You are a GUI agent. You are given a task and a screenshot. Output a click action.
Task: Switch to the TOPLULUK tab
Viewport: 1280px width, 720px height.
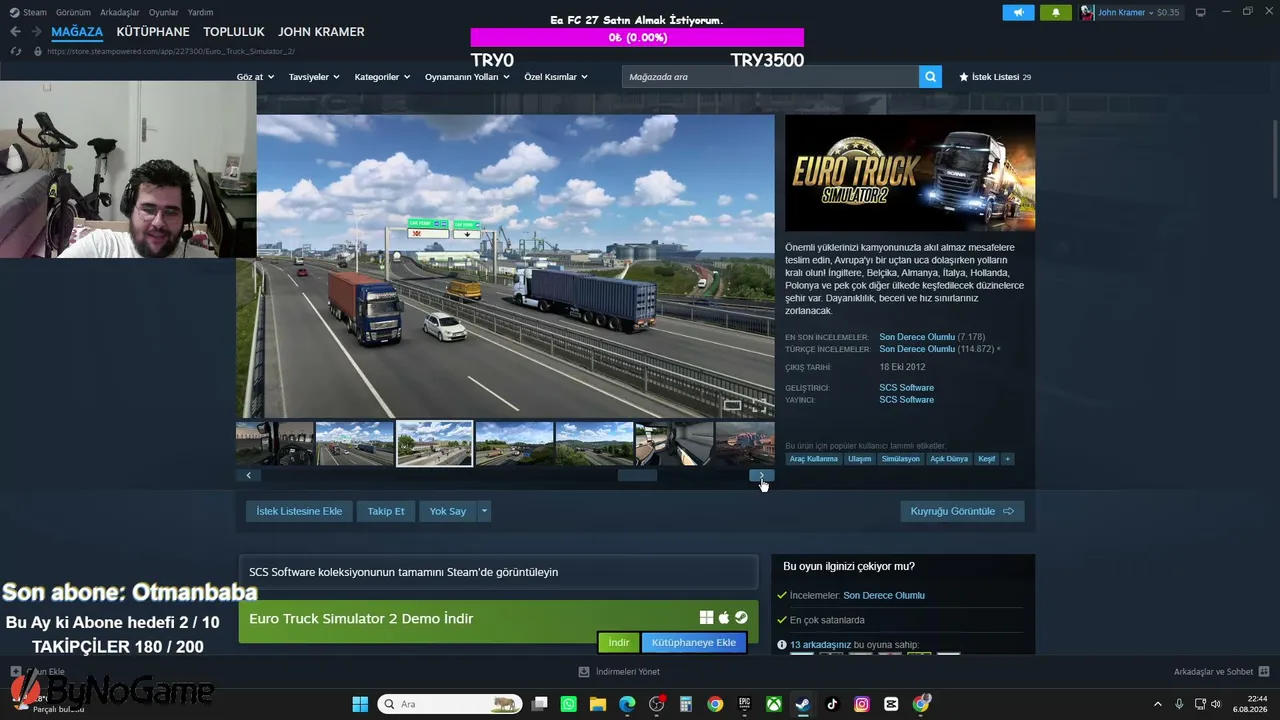tap(234, 32)
